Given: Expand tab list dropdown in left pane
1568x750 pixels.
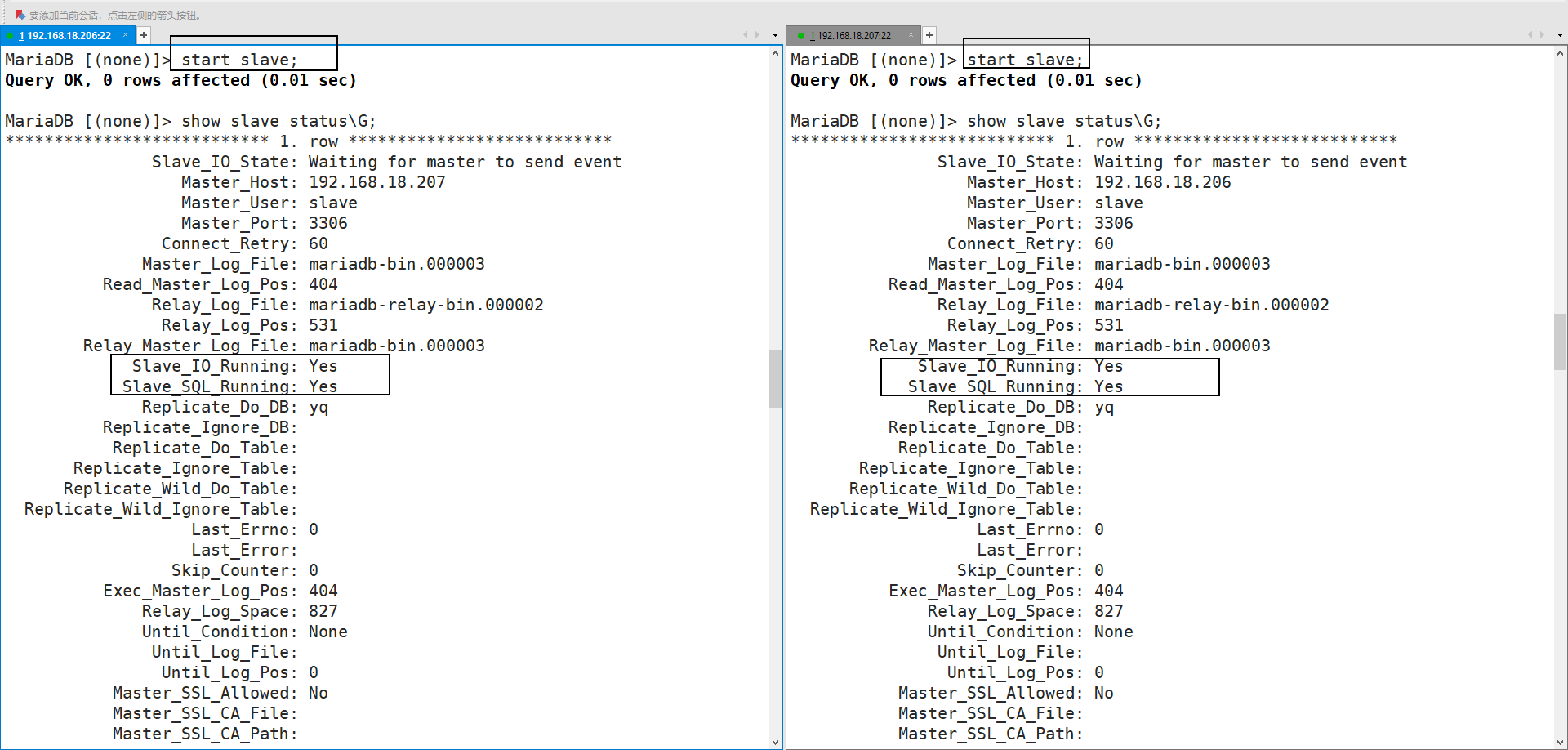Looking at the screenshot, I should [775, 36].
